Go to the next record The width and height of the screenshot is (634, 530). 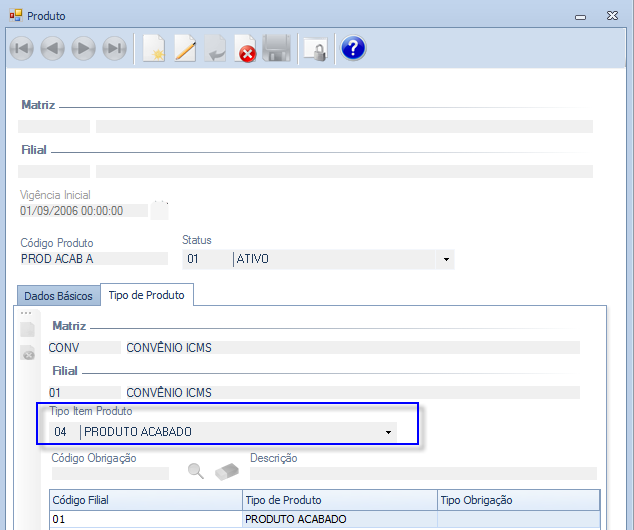pos(84,49)
